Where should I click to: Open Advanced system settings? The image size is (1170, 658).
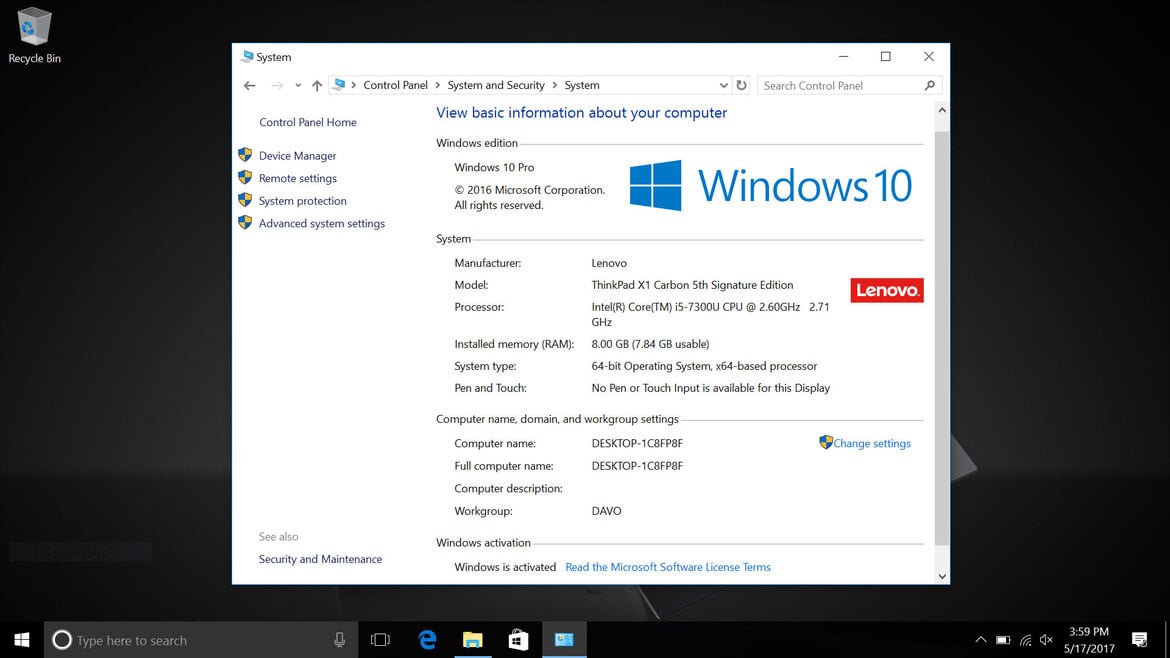coord(322,223)
